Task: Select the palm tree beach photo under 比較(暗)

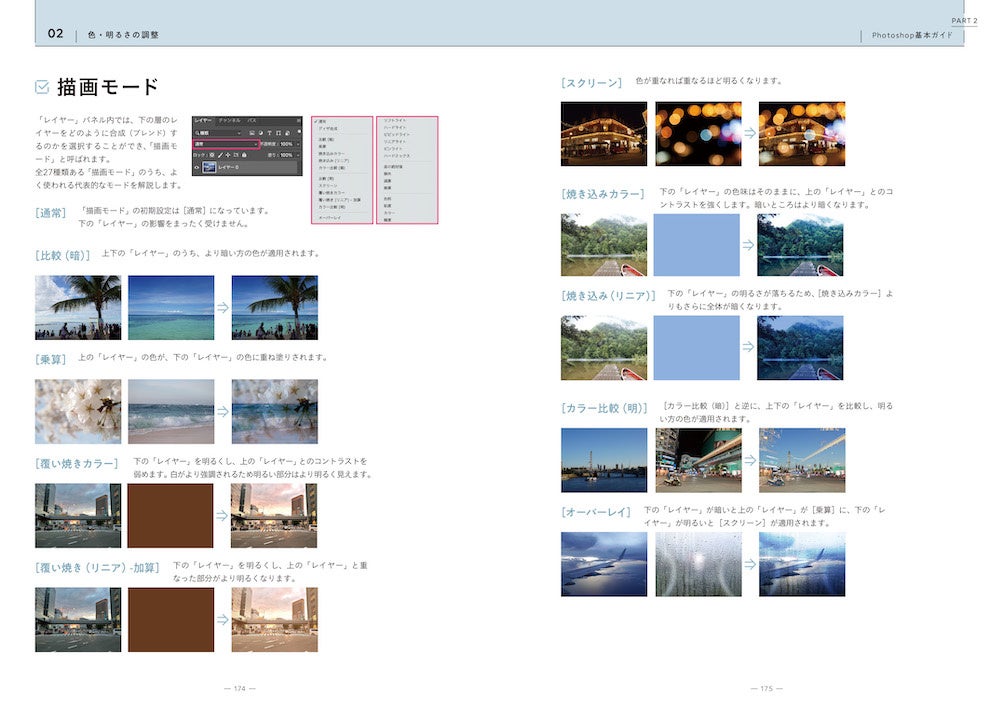Action: (x=78, y=307)
